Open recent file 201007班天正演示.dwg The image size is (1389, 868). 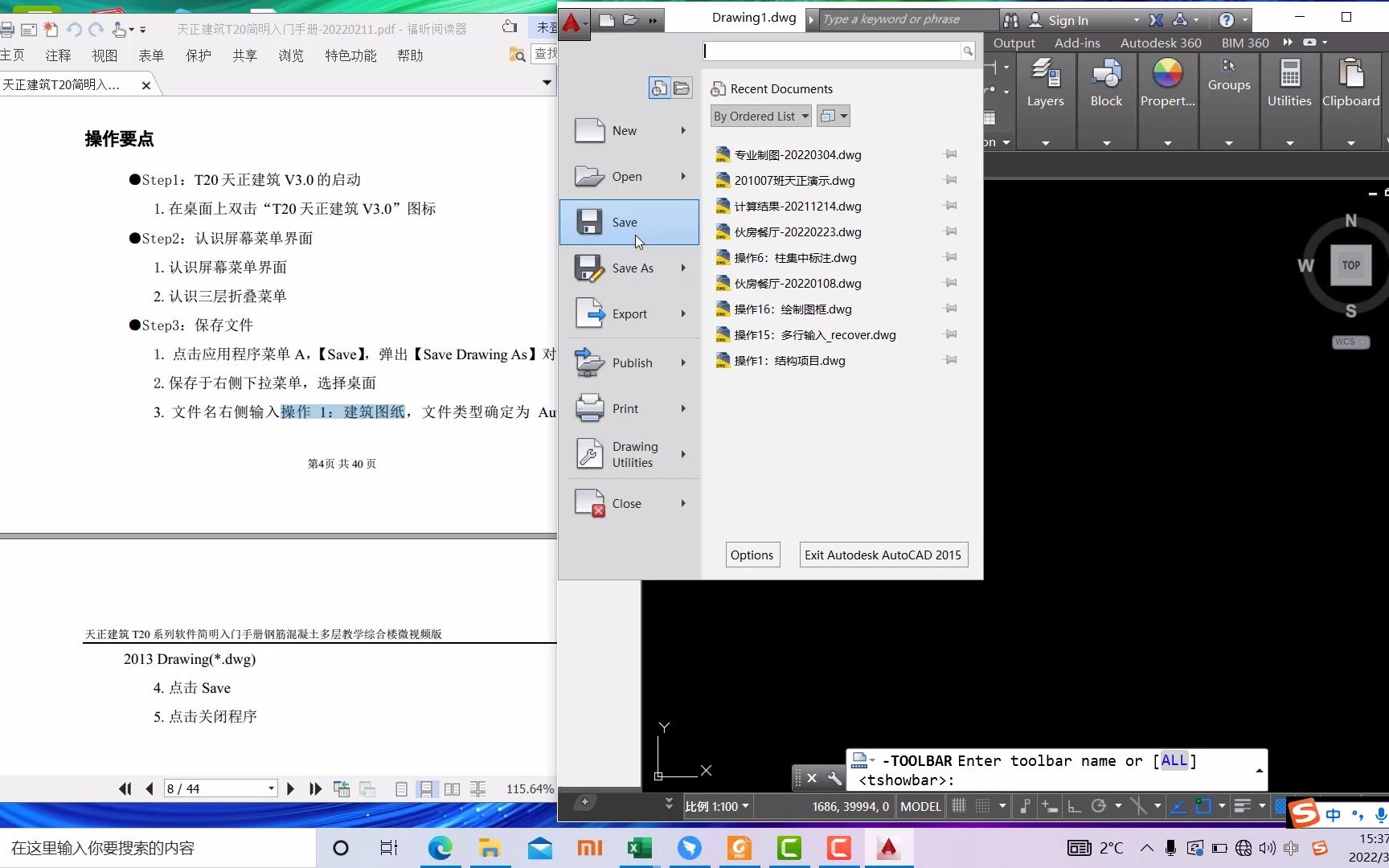pos(794,181)
